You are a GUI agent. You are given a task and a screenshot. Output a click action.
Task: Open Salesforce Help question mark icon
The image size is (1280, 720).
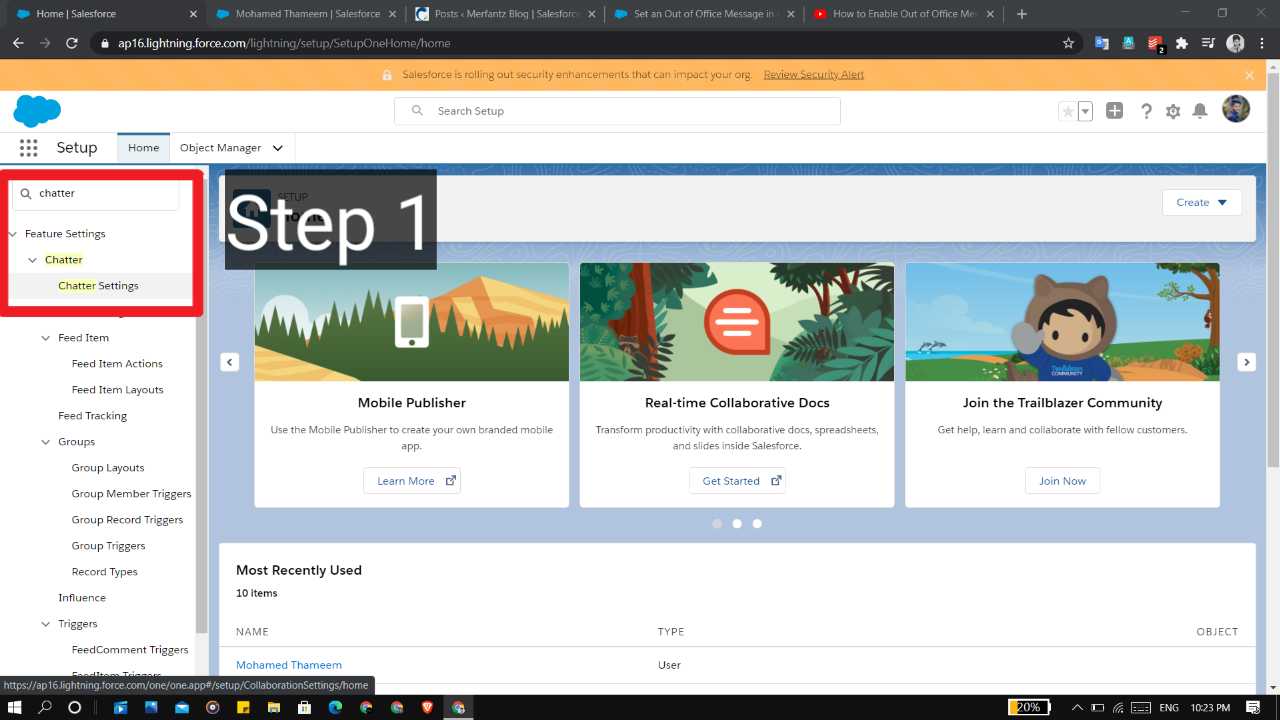(1146, 111)
